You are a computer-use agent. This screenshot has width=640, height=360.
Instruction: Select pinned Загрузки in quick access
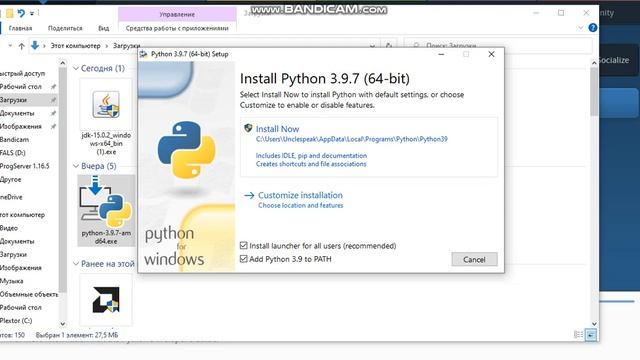13,100
